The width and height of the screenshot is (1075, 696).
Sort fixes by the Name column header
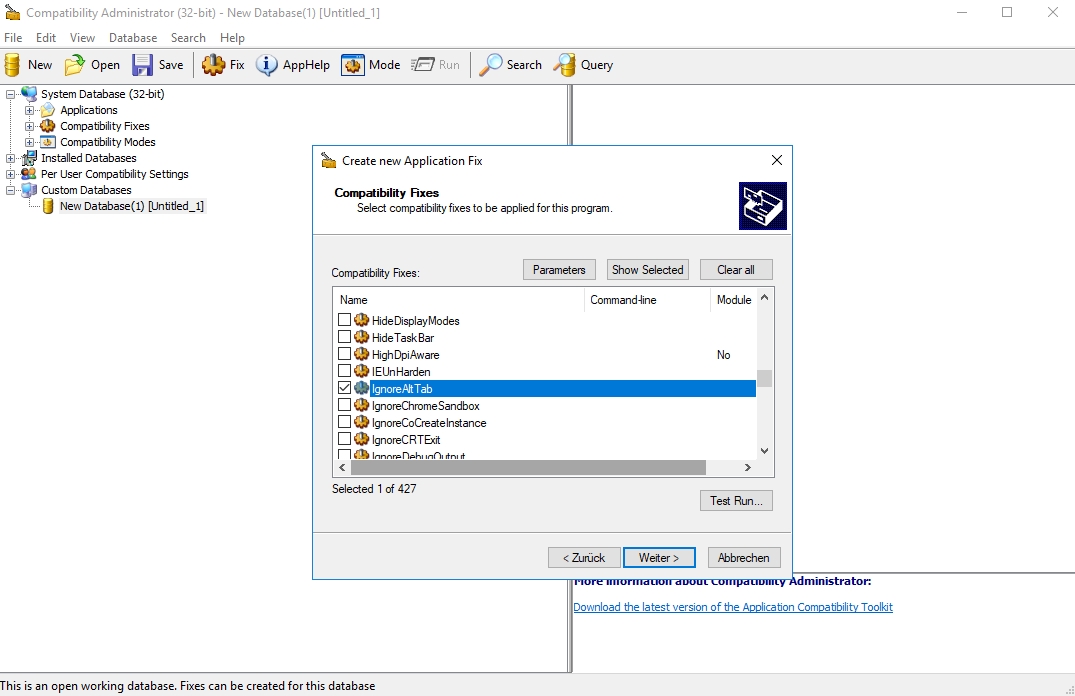tap(459, 300)
